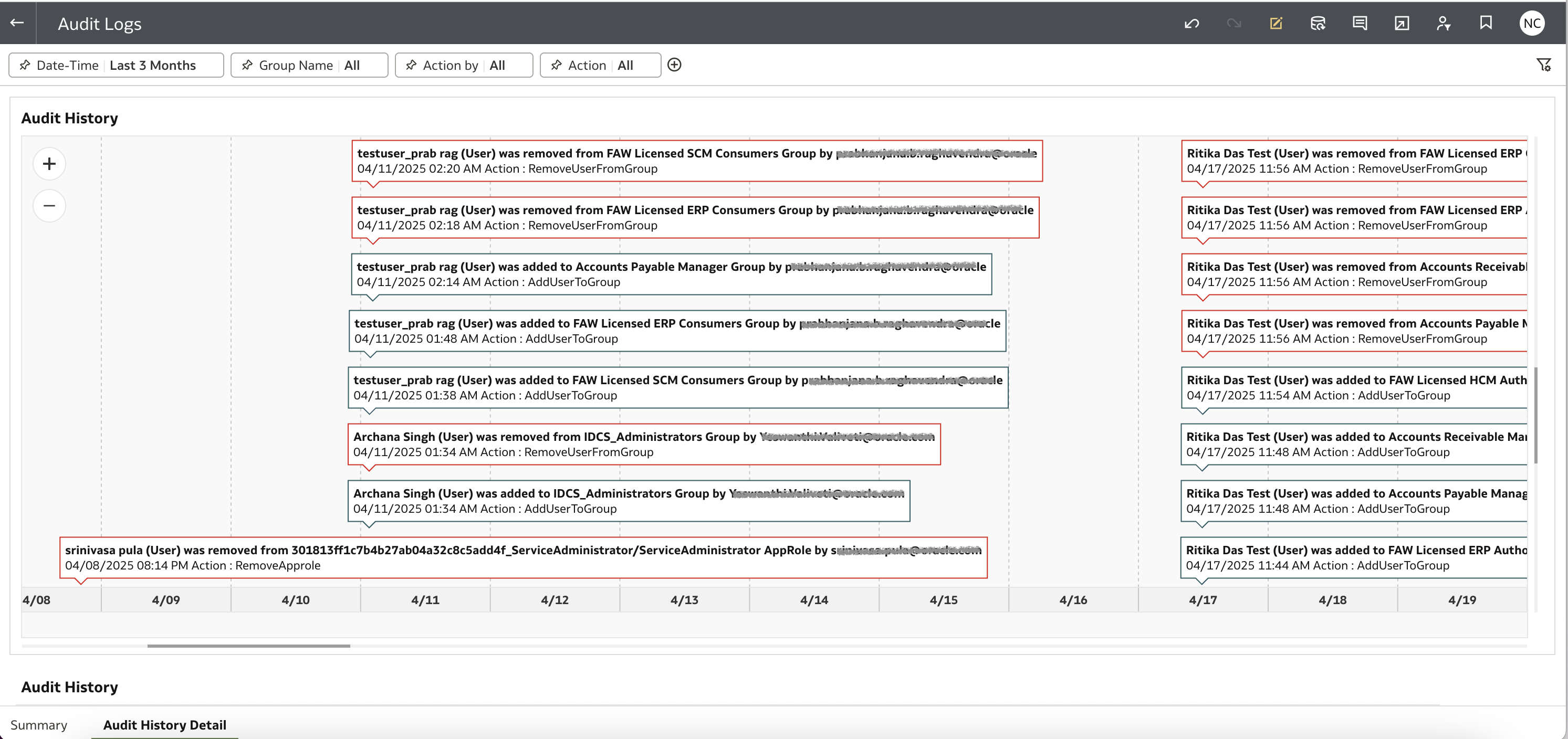Viewport: 1568px width, 739px height.
Task: Switch to the Summary tab
Action: (39, 724)
